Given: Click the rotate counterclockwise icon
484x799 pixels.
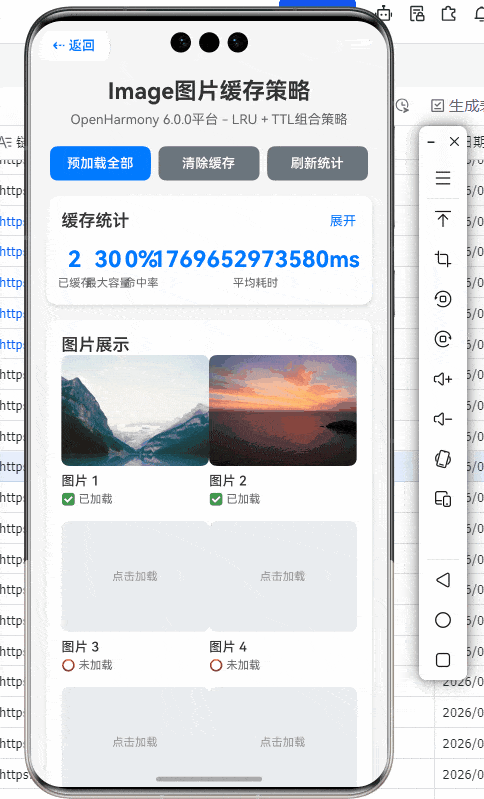Looking at the screenshot, I should coord(443,299).
